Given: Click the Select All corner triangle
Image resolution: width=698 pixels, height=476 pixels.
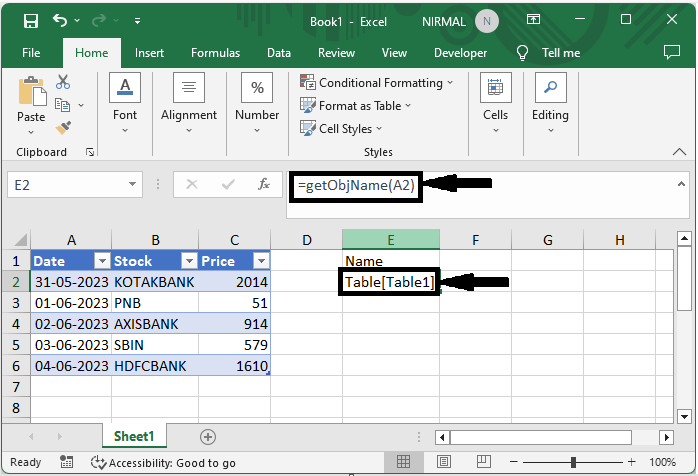Looking at the screenshot, I should point(20,240).
